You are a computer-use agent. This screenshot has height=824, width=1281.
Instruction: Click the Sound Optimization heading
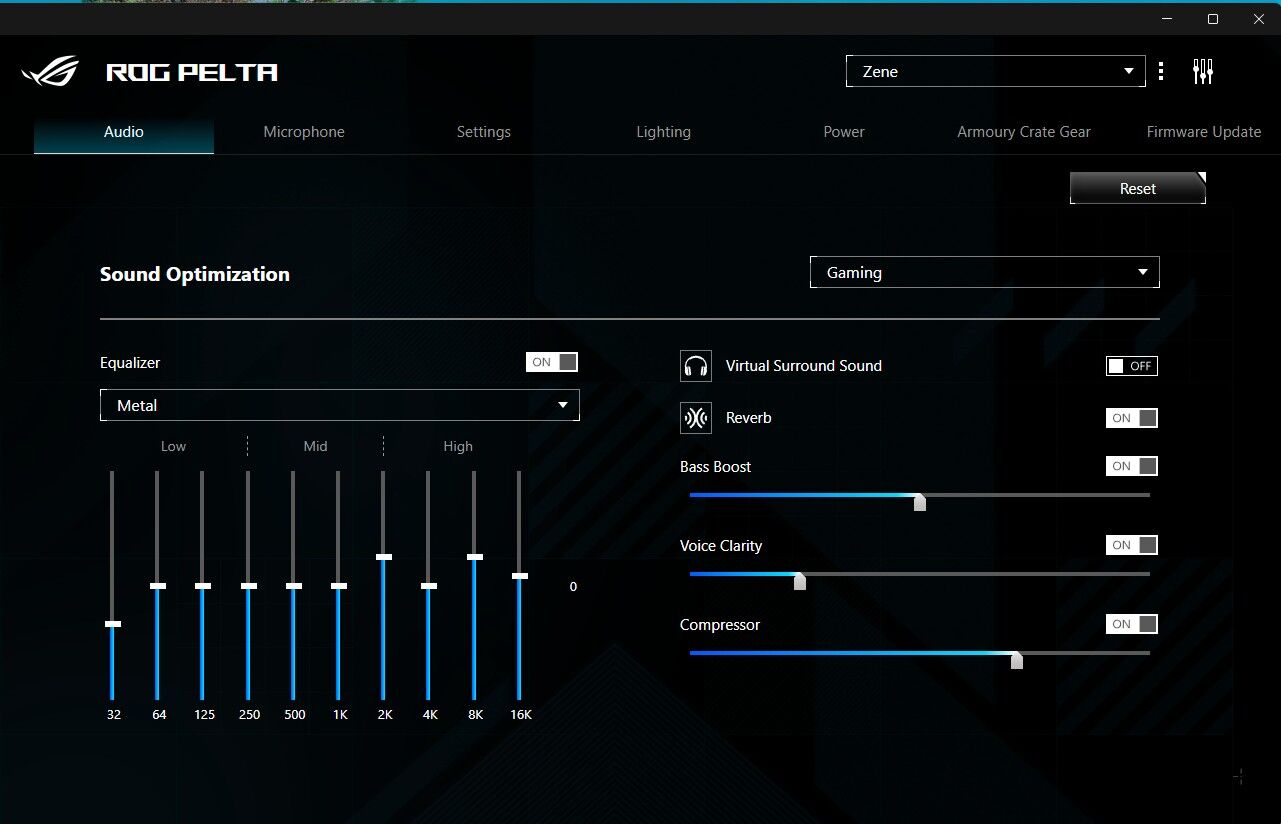(195, 274)
